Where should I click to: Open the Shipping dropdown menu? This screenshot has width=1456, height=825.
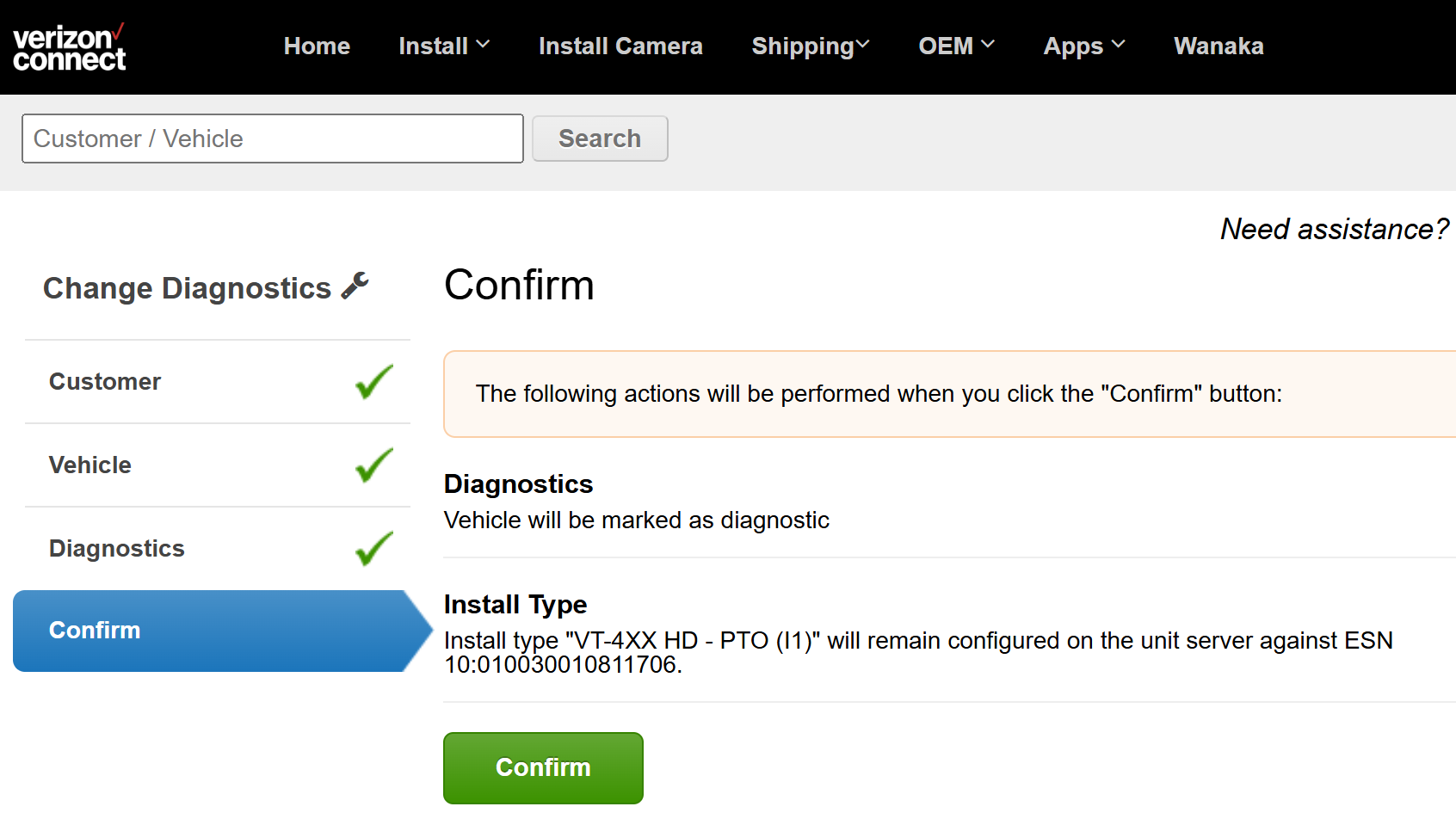tap(811, 46)
